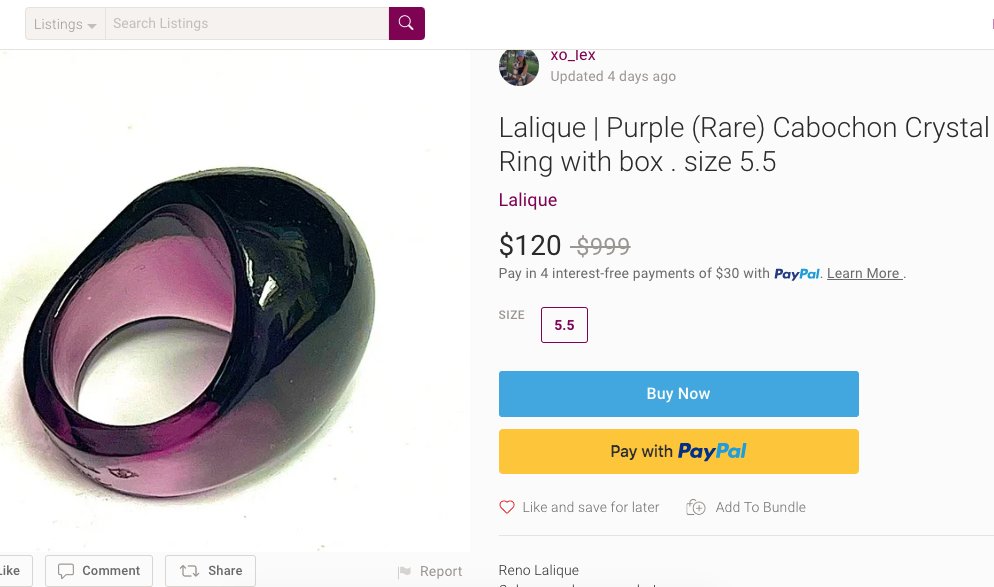Click Like and save for later text

coord(590,507)
